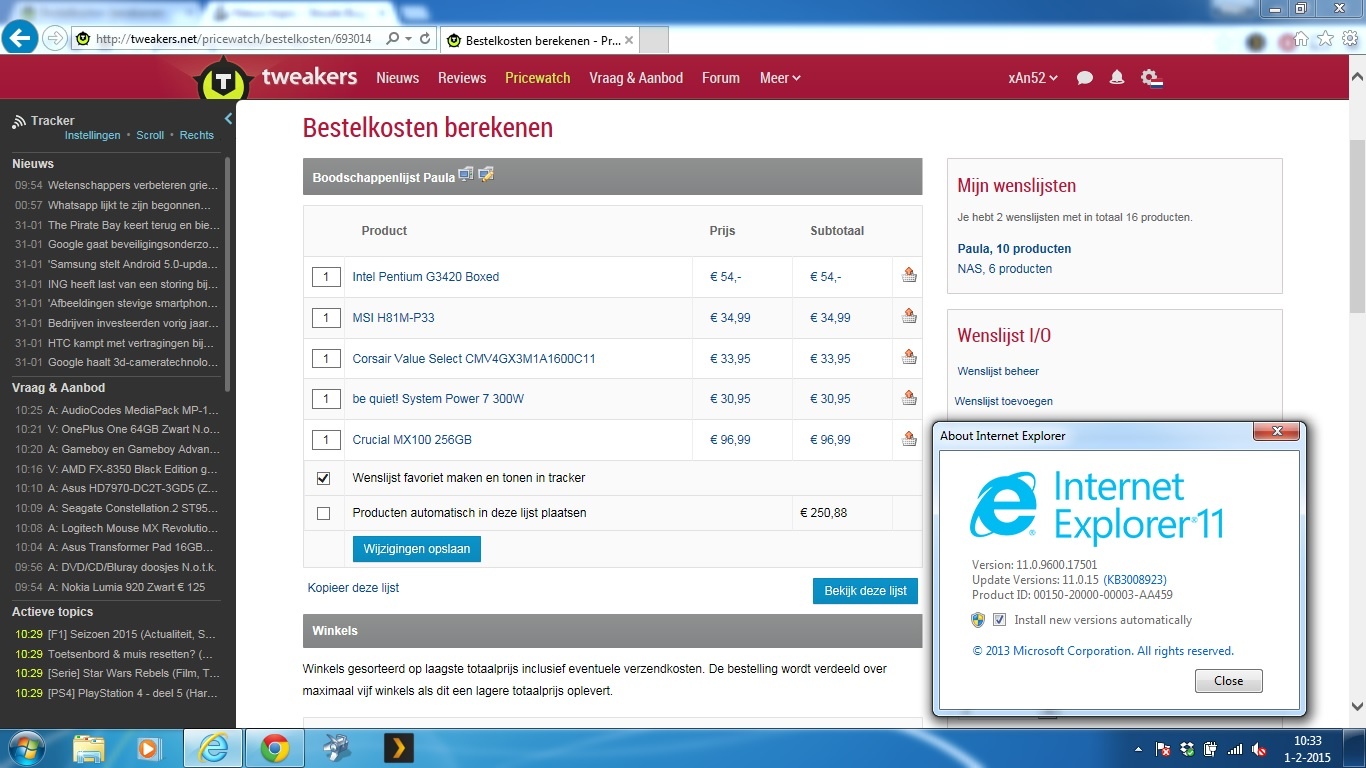Click the Kopieer deze lijst link
This screenshot has height=768, width=1366.
pyautogui.click(x=353, y=588)
